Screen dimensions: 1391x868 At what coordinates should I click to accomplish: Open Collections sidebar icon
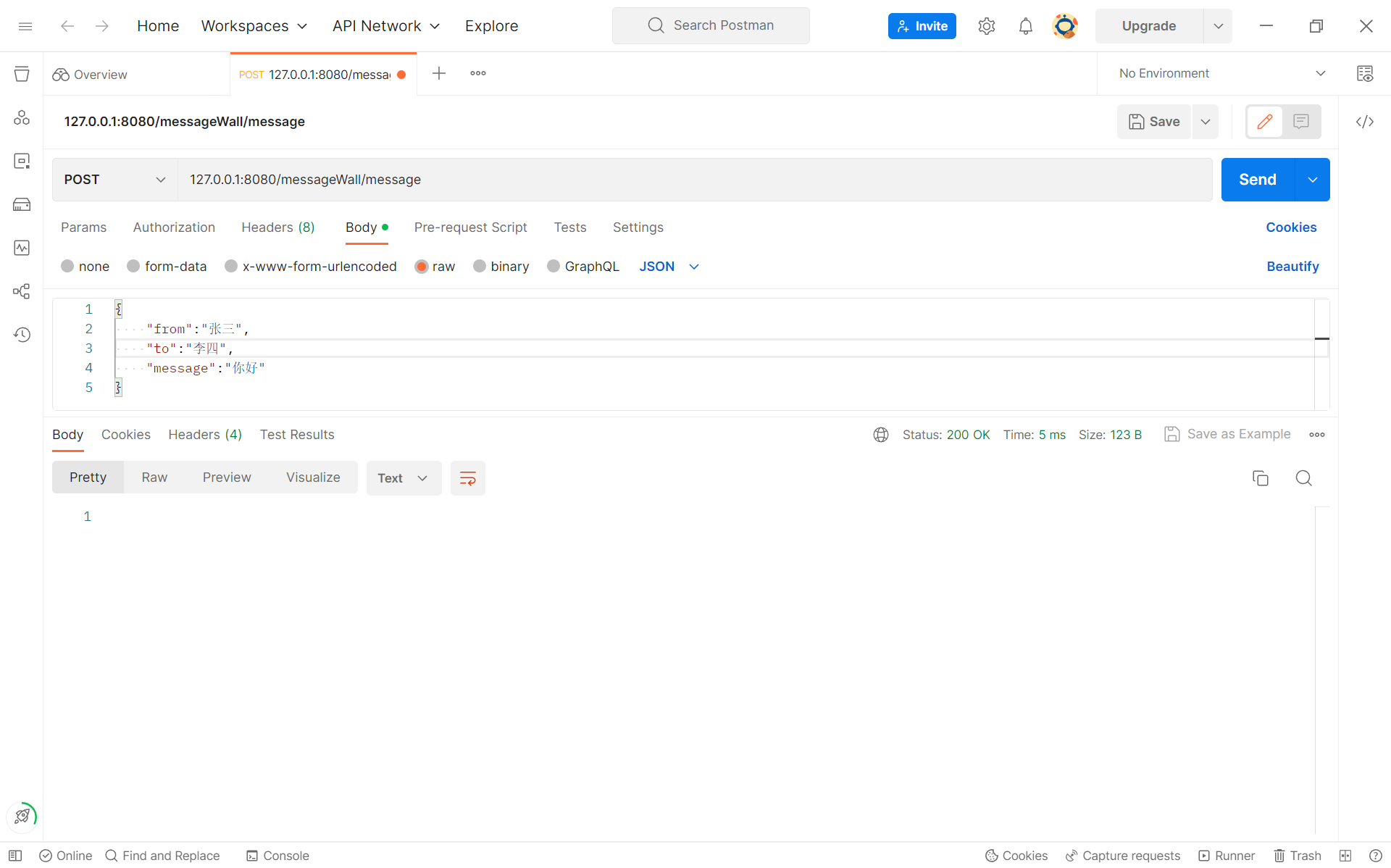click(x=22, y=74)
